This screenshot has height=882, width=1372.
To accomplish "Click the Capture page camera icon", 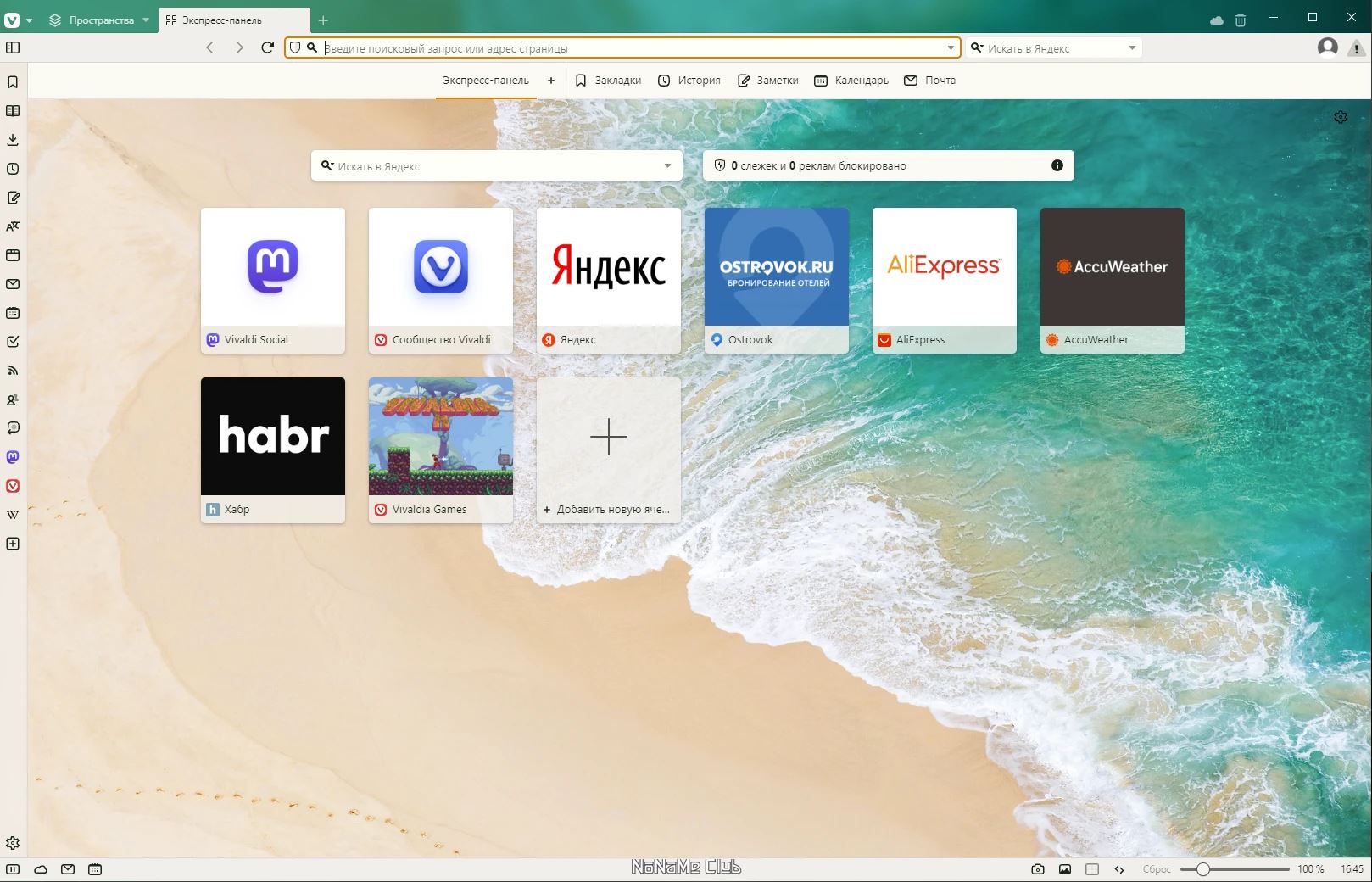I will 1037,869.
